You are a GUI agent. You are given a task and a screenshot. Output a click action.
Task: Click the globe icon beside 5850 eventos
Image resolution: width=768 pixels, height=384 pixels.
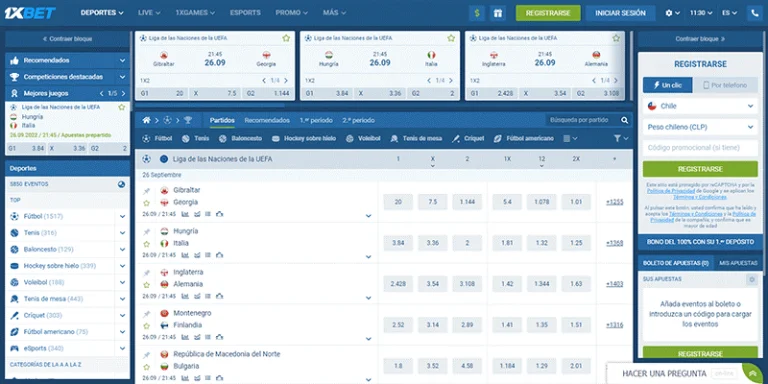coord(121,184)
